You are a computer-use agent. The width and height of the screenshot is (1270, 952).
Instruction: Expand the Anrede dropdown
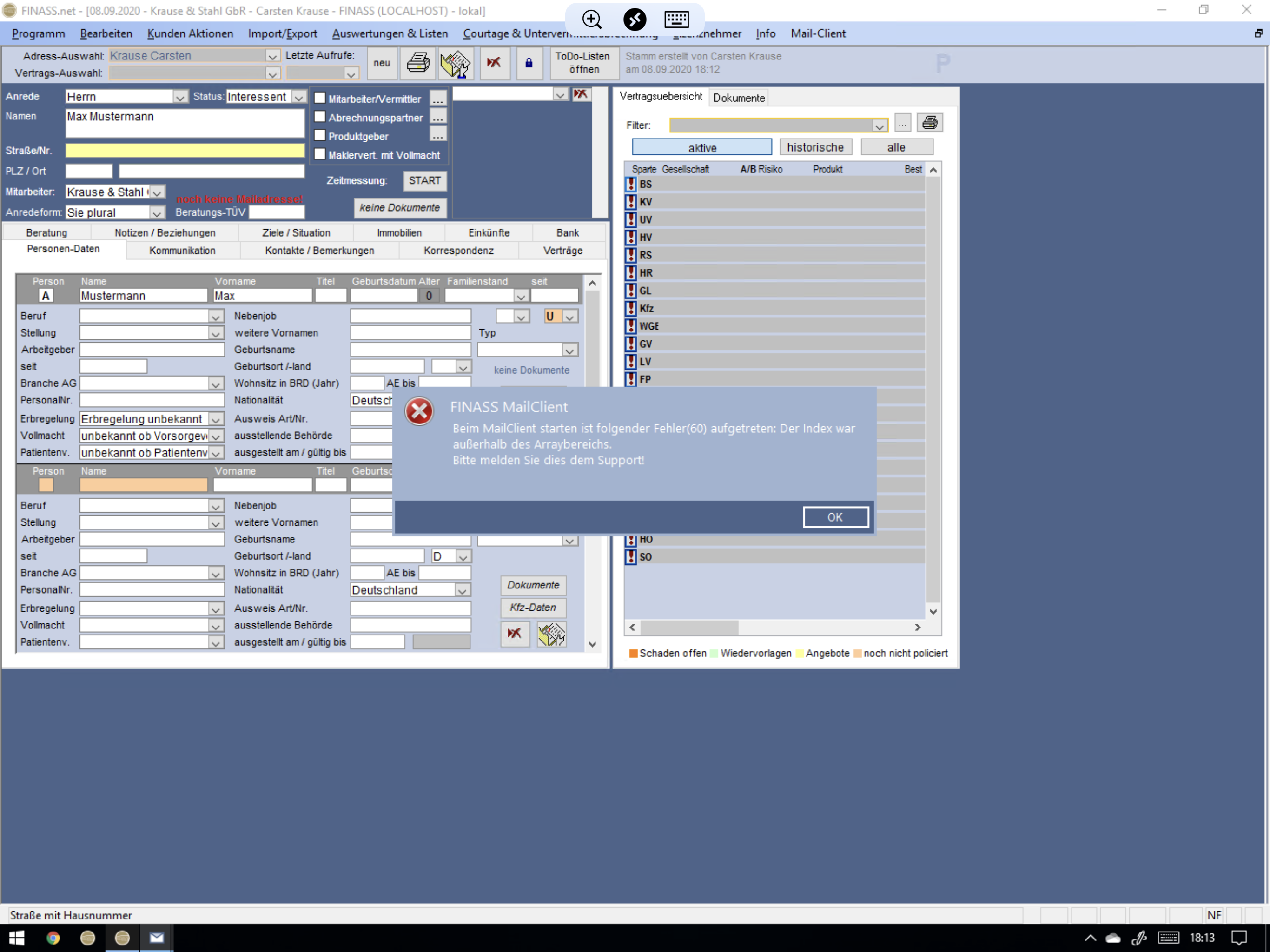pyautogui.click(x=180, y=97)
